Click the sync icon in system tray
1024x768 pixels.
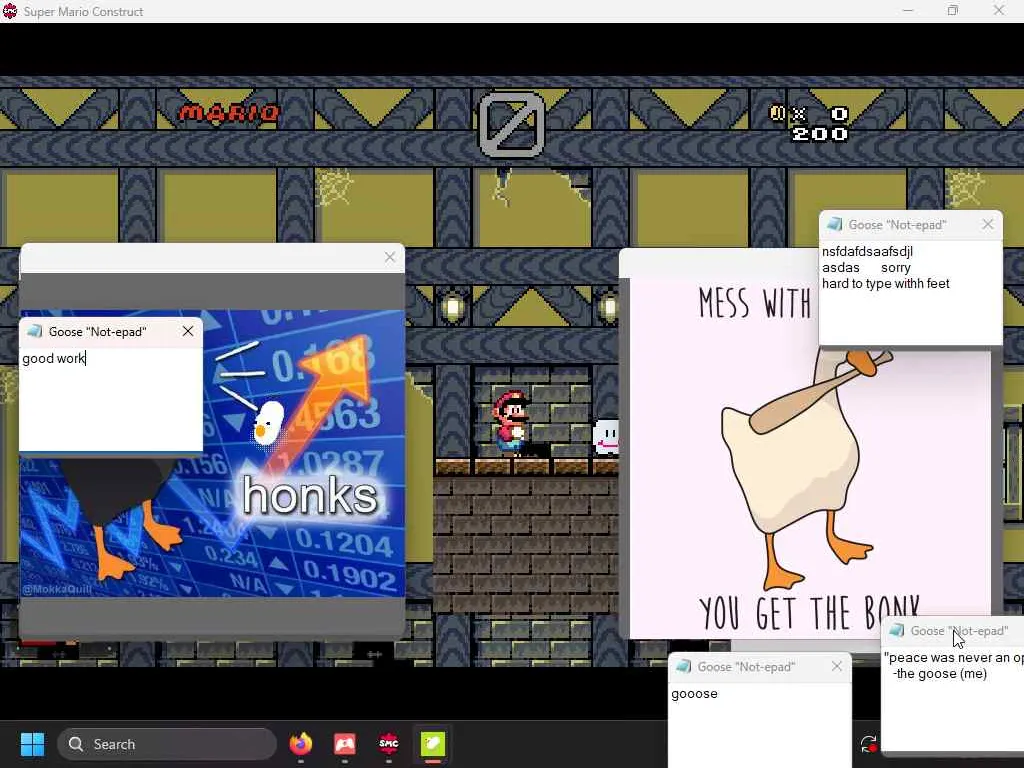click(869, 744)
